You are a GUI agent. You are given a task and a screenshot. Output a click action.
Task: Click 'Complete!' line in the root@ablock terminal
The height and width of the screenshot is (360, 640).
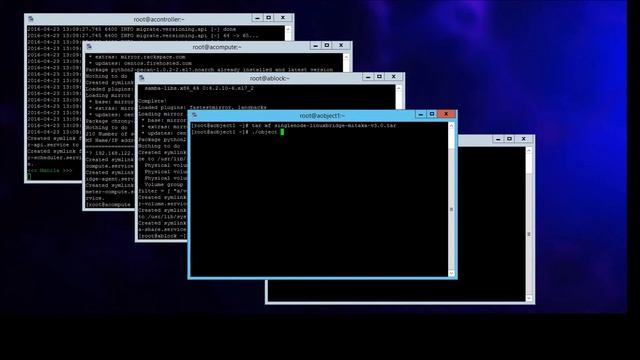tap(152, 101)
